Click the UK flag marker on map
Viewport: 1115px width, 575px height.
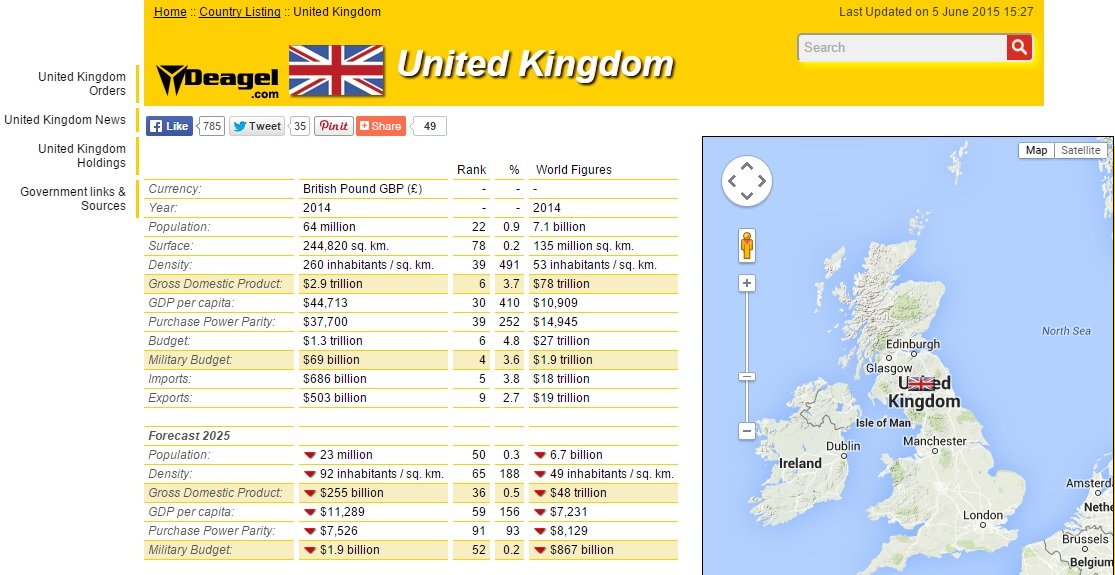click(x=921, y=384)
